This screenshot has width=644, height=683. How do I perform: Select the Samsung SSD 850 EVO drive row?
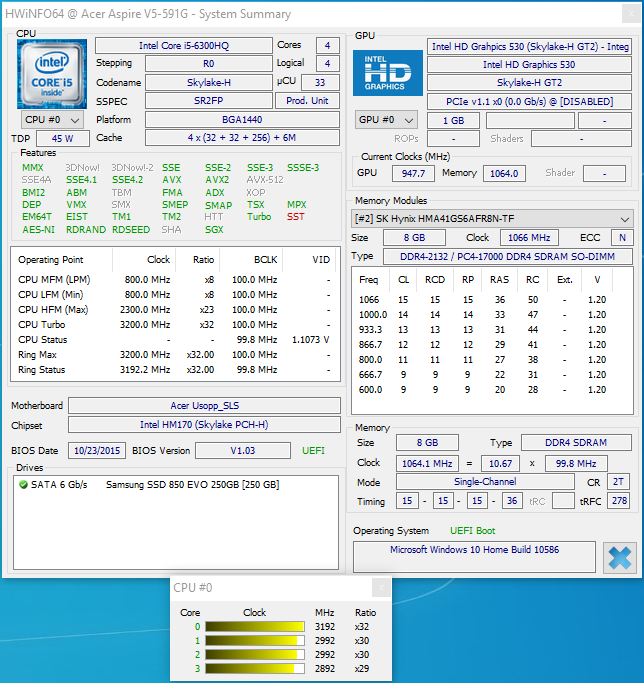(x=176, y=484)
